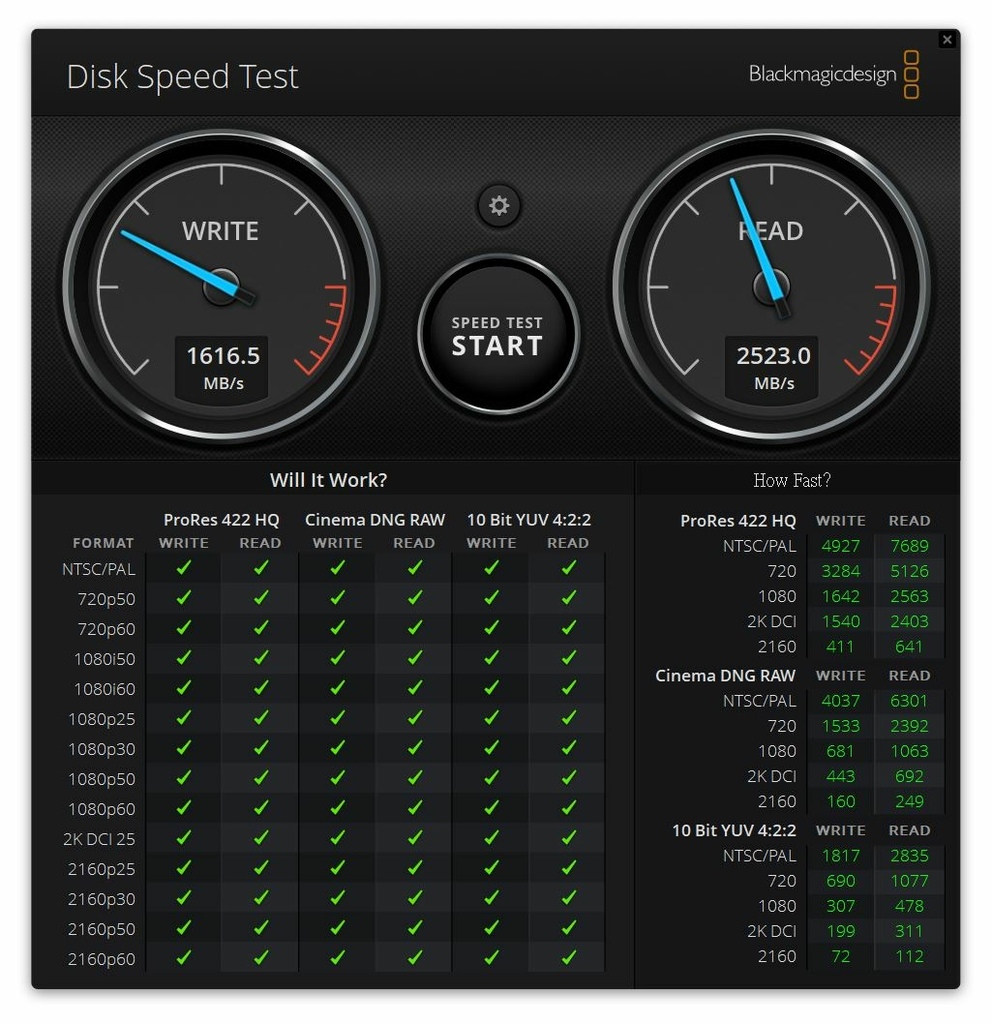Click the READ gauge needle hub
This screenshot has width=992, height=1024.
(771, 287)
